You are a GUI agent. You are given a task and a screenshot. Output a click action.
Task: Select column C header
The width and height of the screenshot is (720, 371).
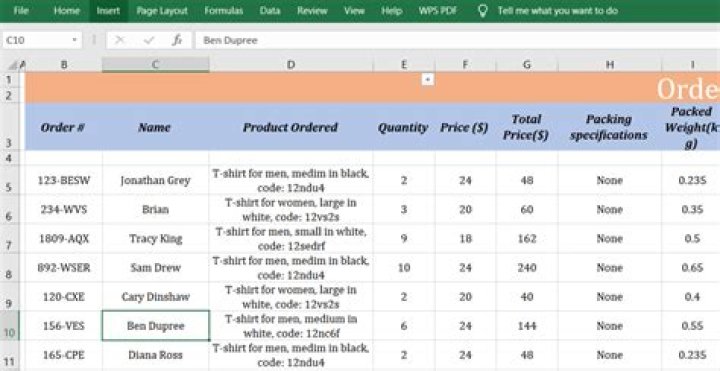(x=155, y=65)
